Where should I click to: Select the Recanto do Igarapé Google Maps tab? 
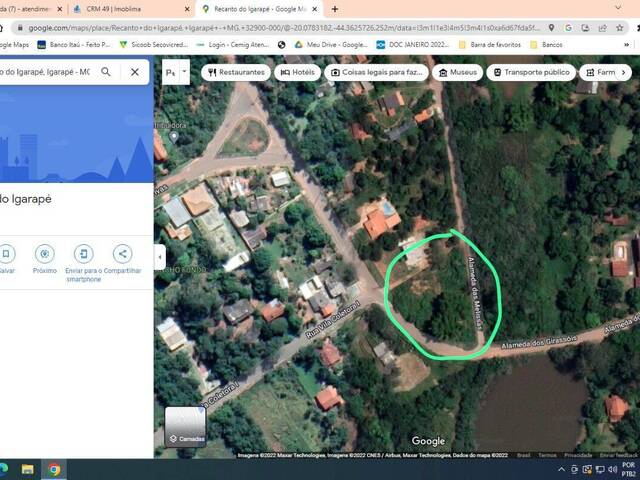[260, 9]
